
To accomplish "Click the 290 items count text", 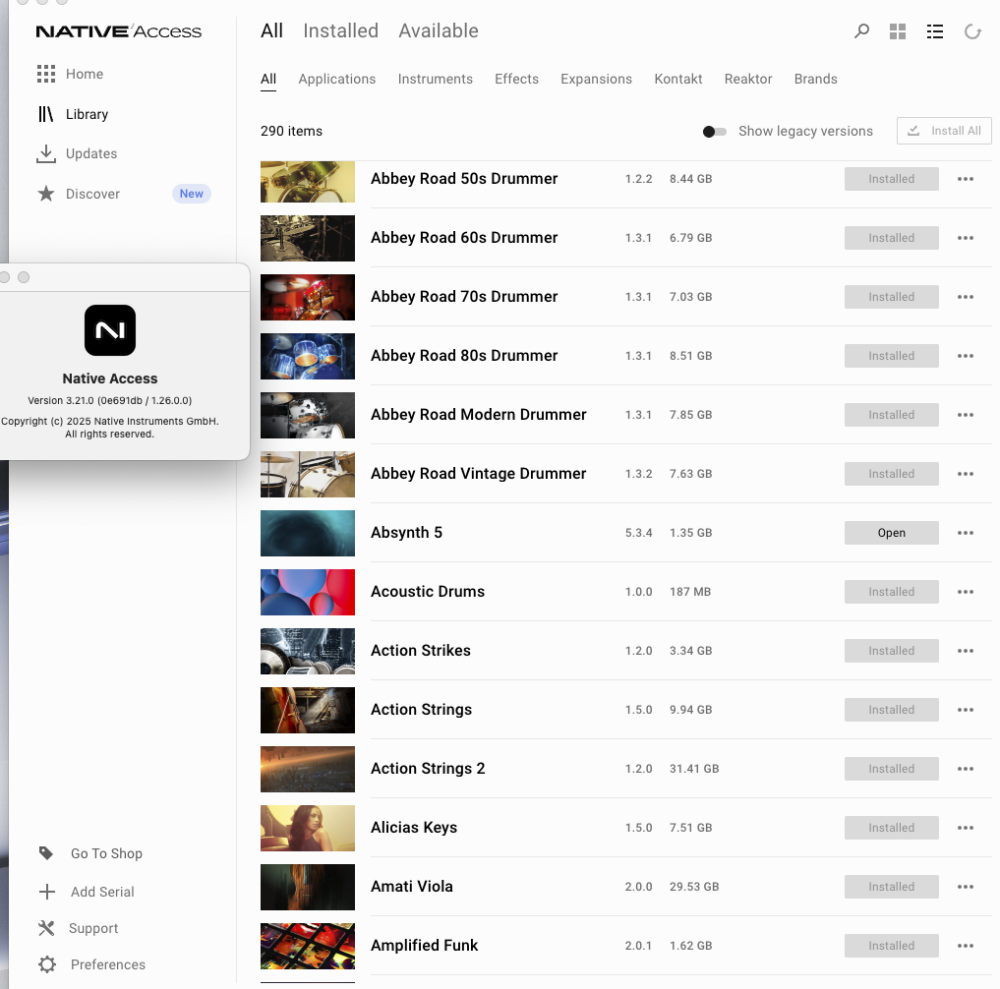I will pyautogui.click(x=291, y=131).
